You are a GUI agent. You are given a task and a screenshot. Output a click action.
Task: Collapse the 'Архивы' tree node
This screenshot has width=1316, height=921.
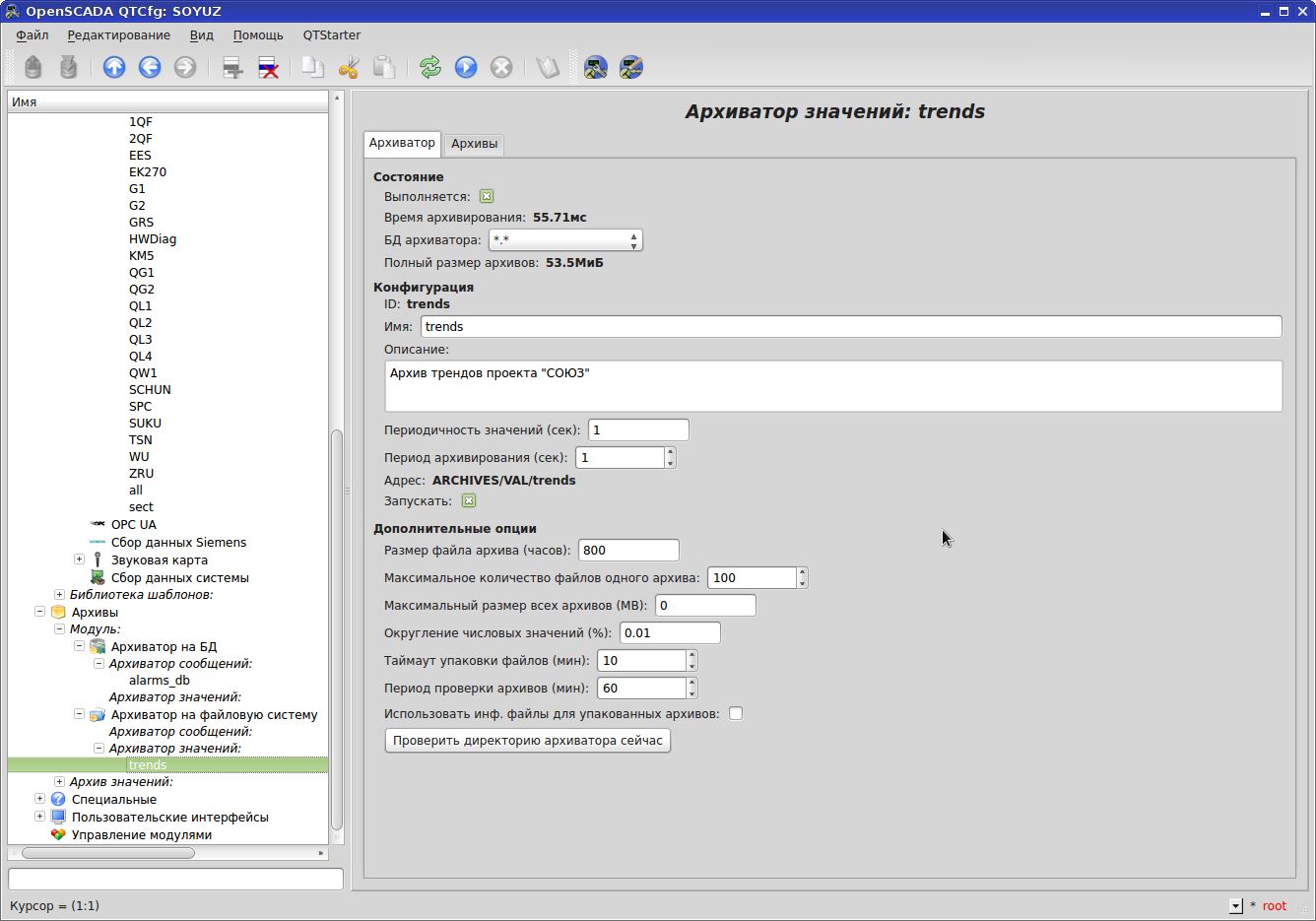point(39,612)
